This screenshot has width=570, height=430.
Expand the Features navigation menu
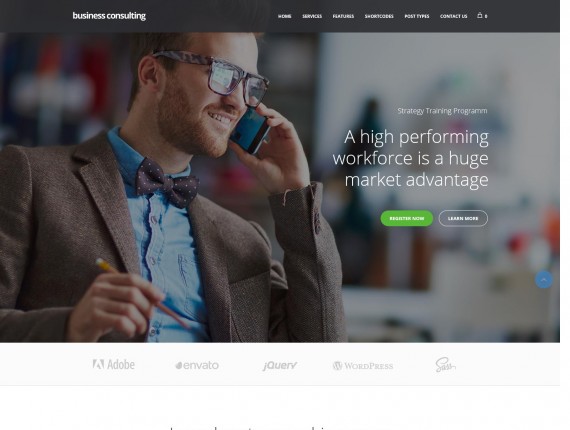coord(343,16)
